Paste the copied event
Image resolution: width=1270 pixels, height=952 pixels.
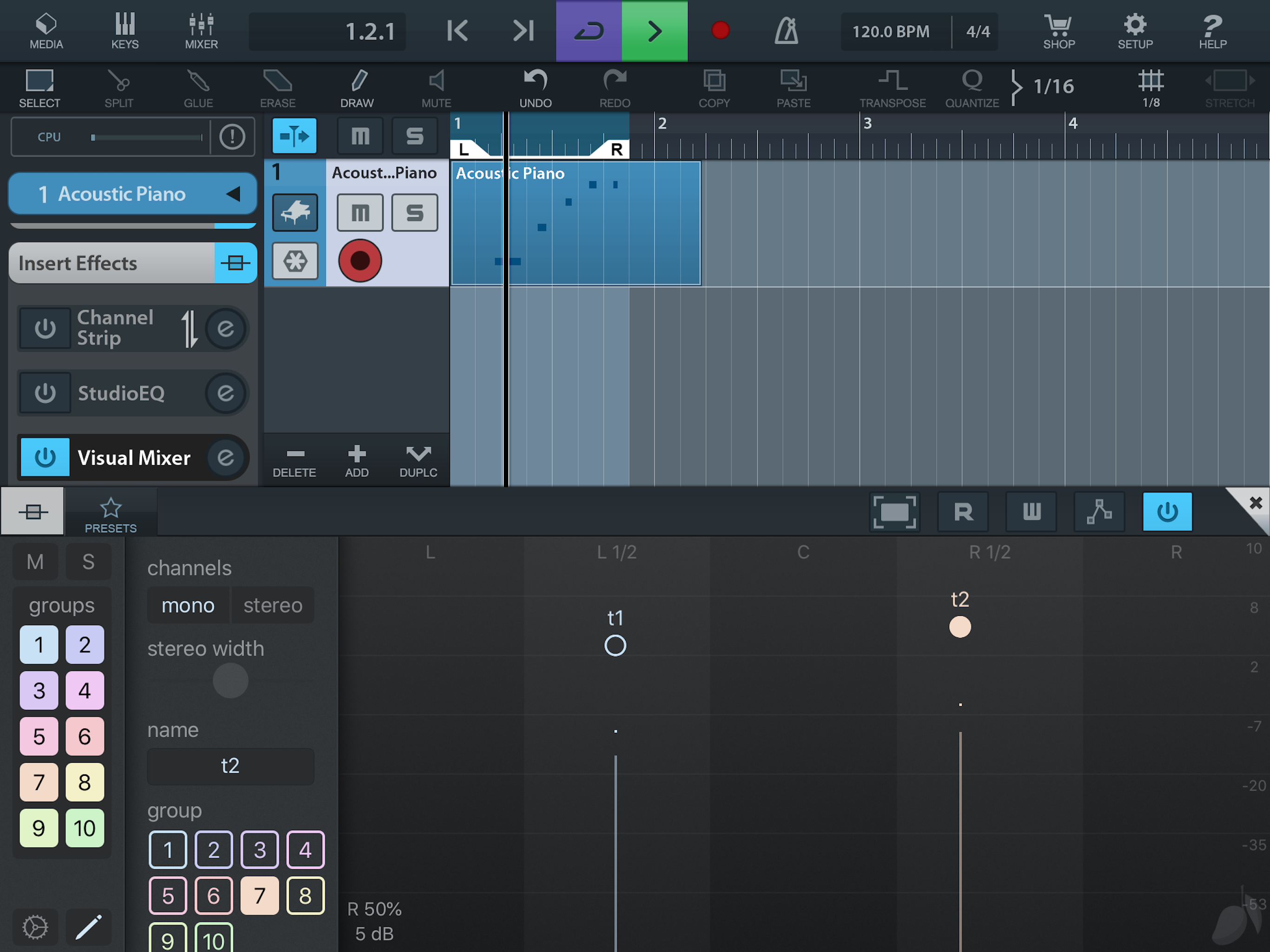(794, 88)
